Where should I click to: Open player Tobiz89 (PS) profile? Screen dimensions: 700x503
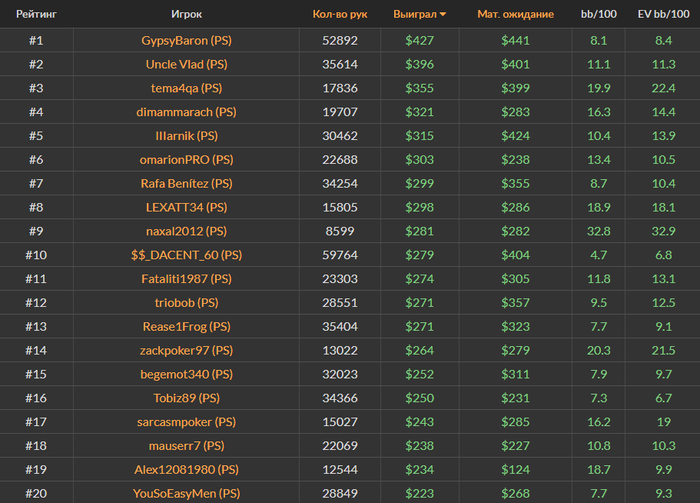pyautogui.click(x=187, y=398)
